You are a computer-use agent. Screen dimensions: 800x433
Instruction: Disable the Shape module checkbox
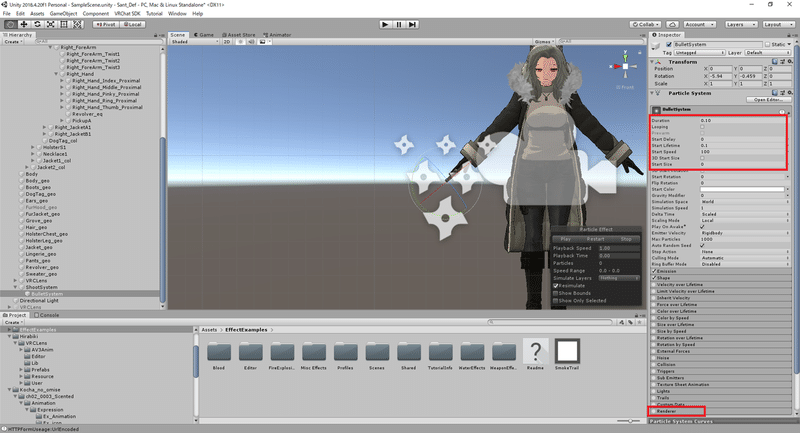point(654,278)
